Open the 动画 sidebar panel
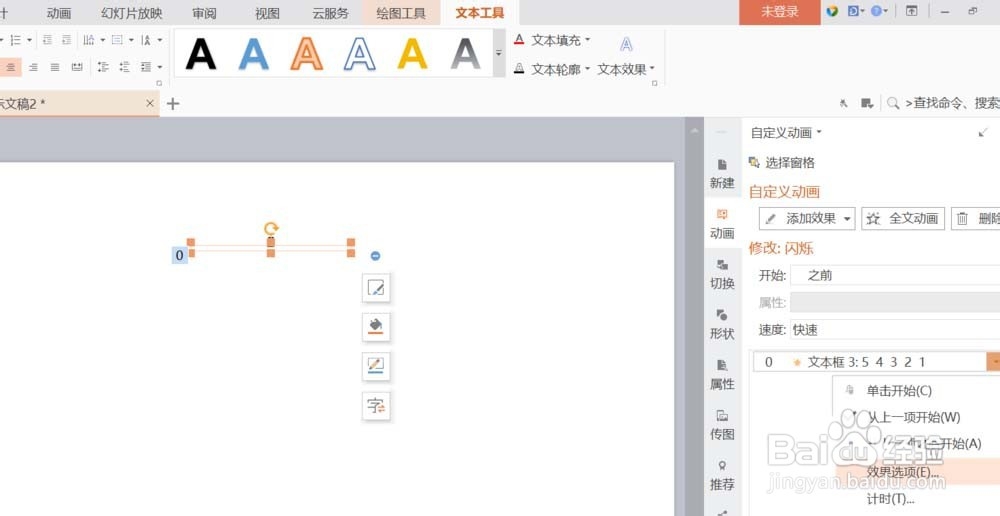Viewport: 1000px width, 516px height. point(722,224)
